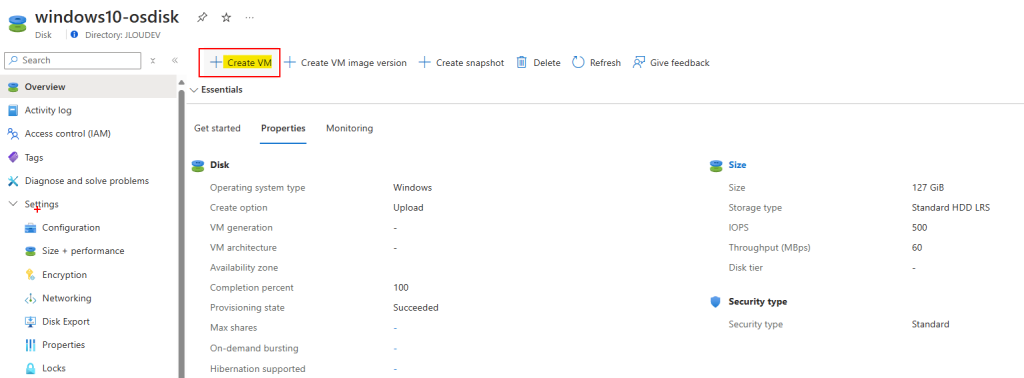1024x378 pixels.
Task: Click the purple Tags icon
Action: (12, 157)
